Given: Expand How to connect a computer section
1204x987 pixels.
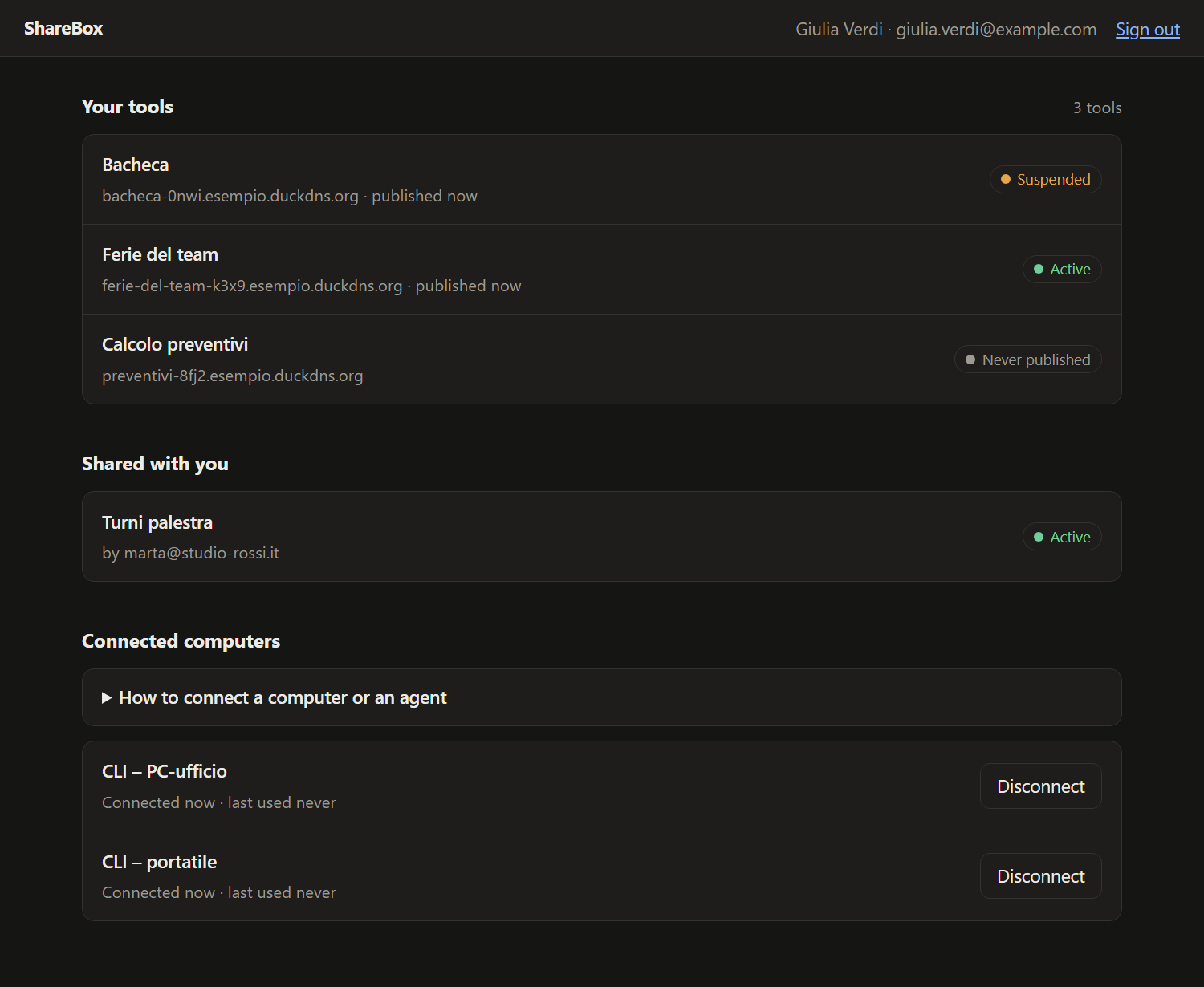Looking at the screenshot, I should [602, 697].
